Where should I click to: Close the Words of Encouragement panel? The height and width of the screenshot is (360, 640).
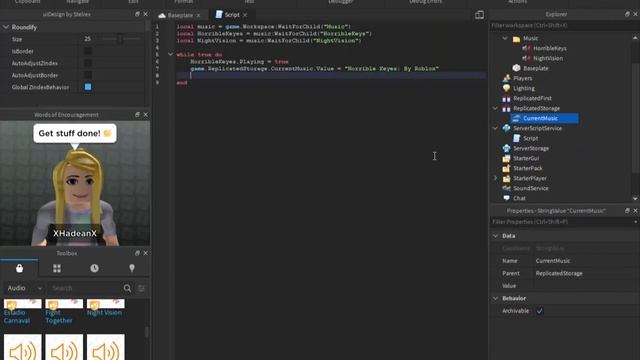[146, 115]
